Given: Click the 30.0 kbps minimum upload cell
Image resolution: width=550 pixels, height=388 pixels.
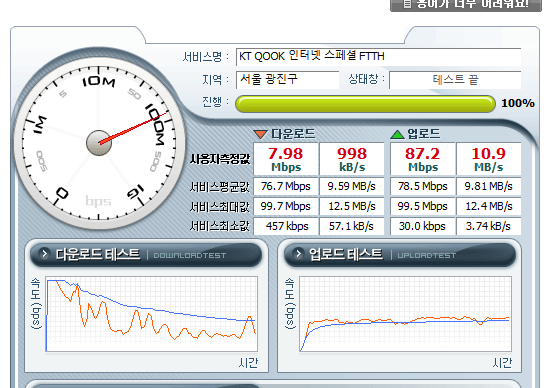Looking at the screenshot, I should click(x=423, y=226).
